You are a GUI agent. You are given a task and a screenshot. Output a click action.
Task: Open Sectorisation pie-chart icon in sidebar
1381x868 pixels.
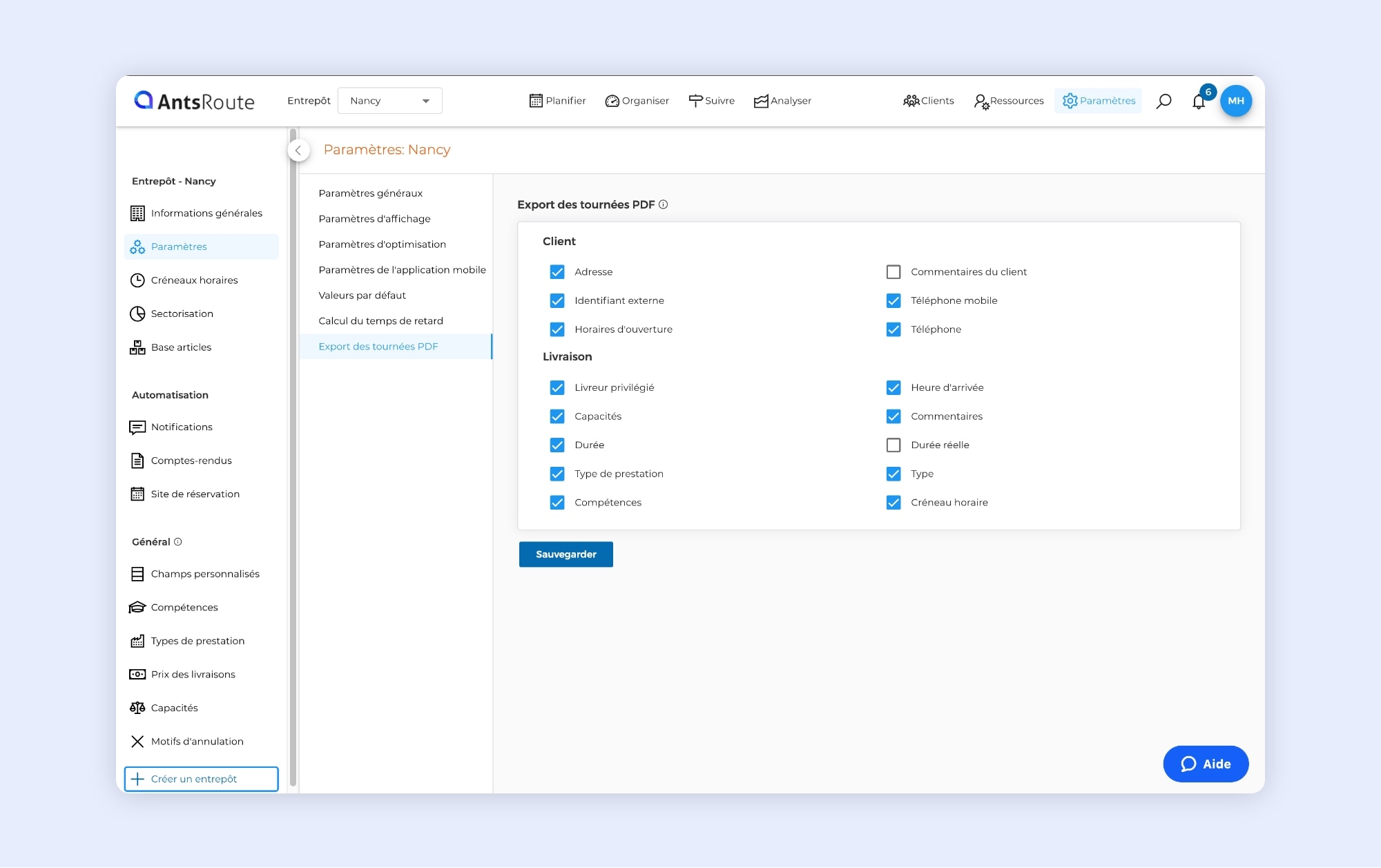(x=137, y=314)
